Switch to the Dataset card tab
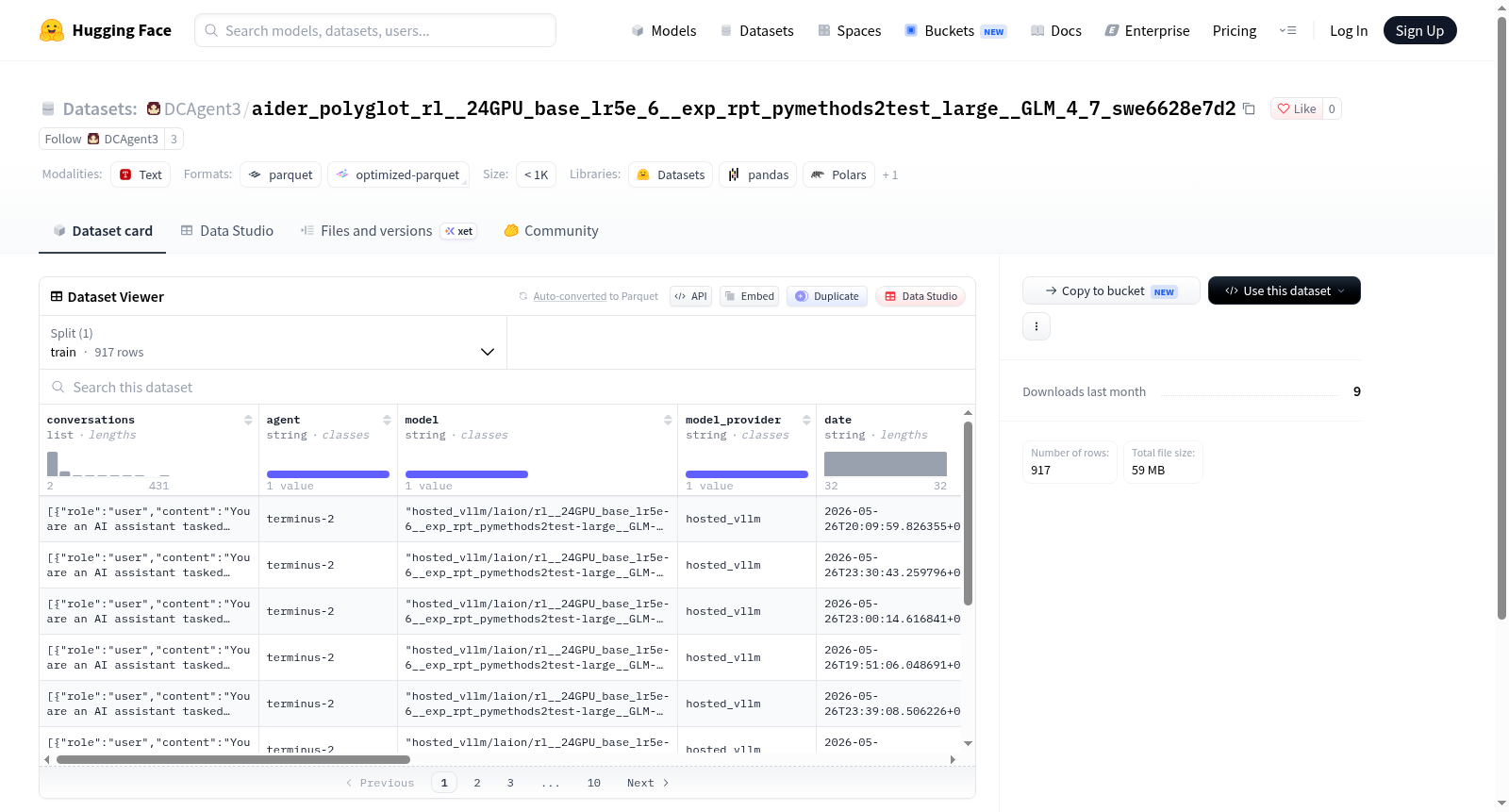 102,231
